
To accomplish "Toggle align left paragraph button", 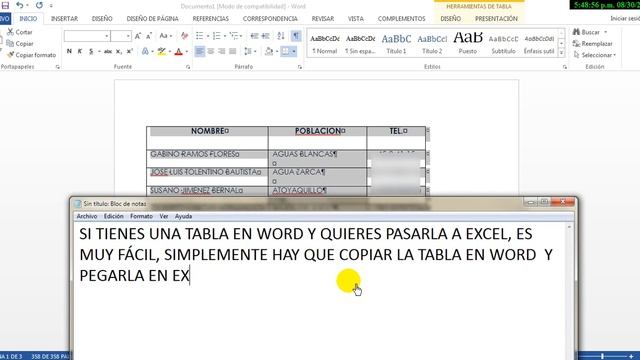I will point(200,51).
